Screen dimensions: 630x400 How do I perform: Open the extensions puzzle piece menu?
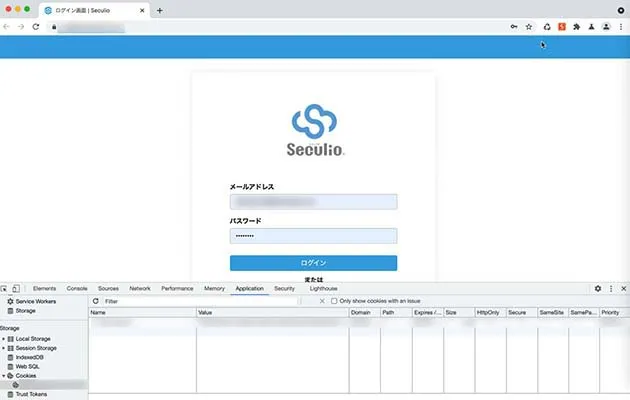click(577, 27)
